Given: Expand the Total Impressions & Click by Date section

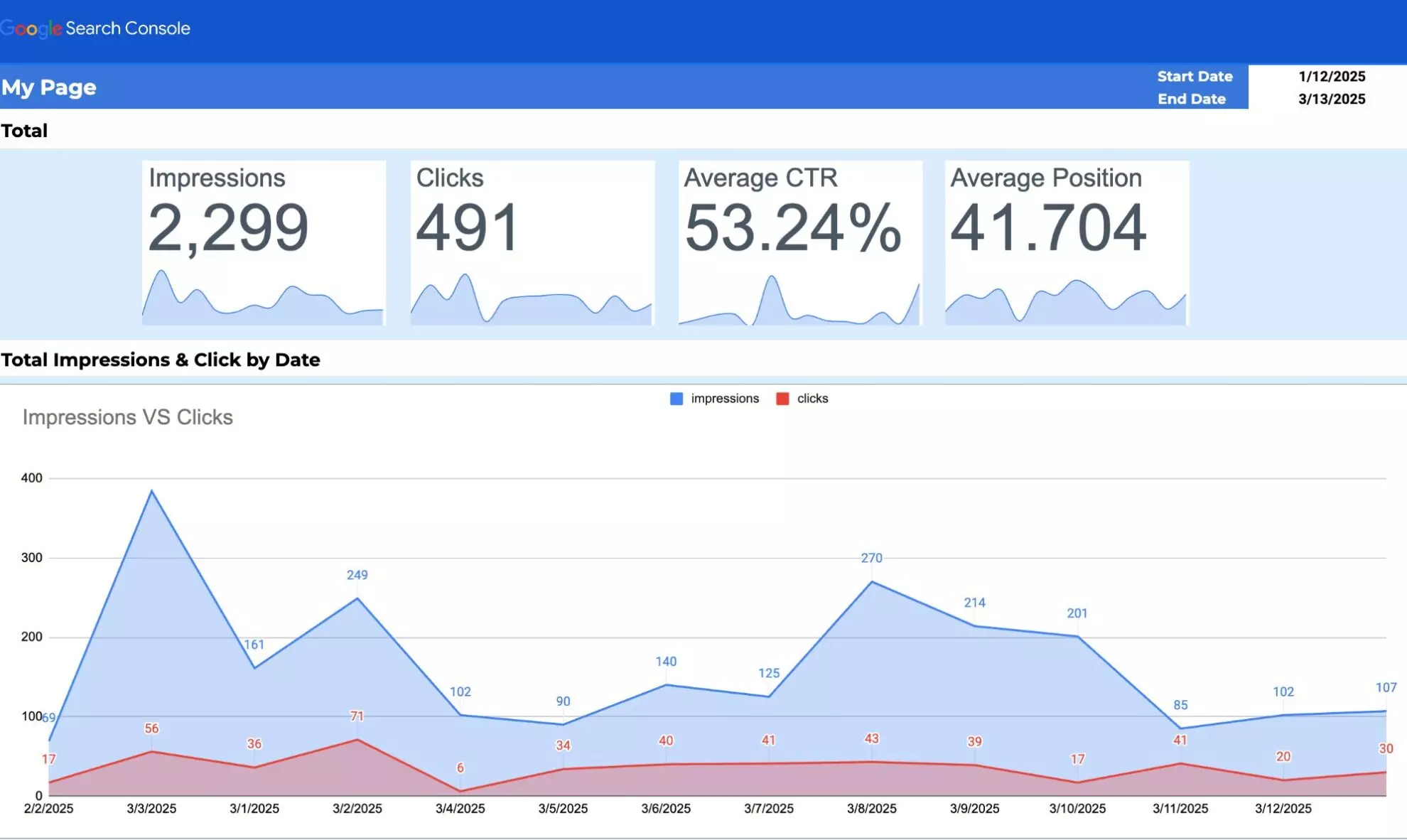Looking at the screenshot, I should [x=161, y=360].
